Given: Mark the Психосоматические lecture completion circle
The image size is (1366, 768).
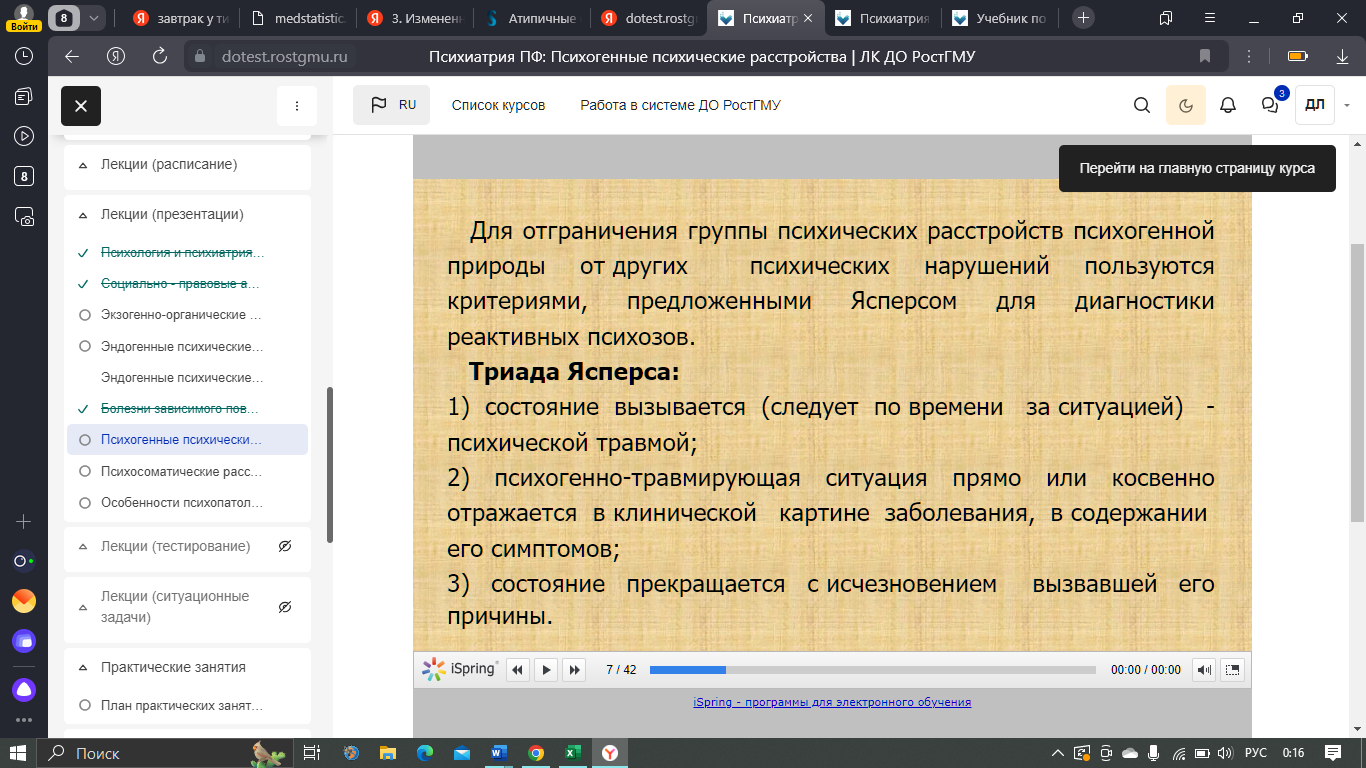Looking at the screenshot, I should click(x=84, y=471).
